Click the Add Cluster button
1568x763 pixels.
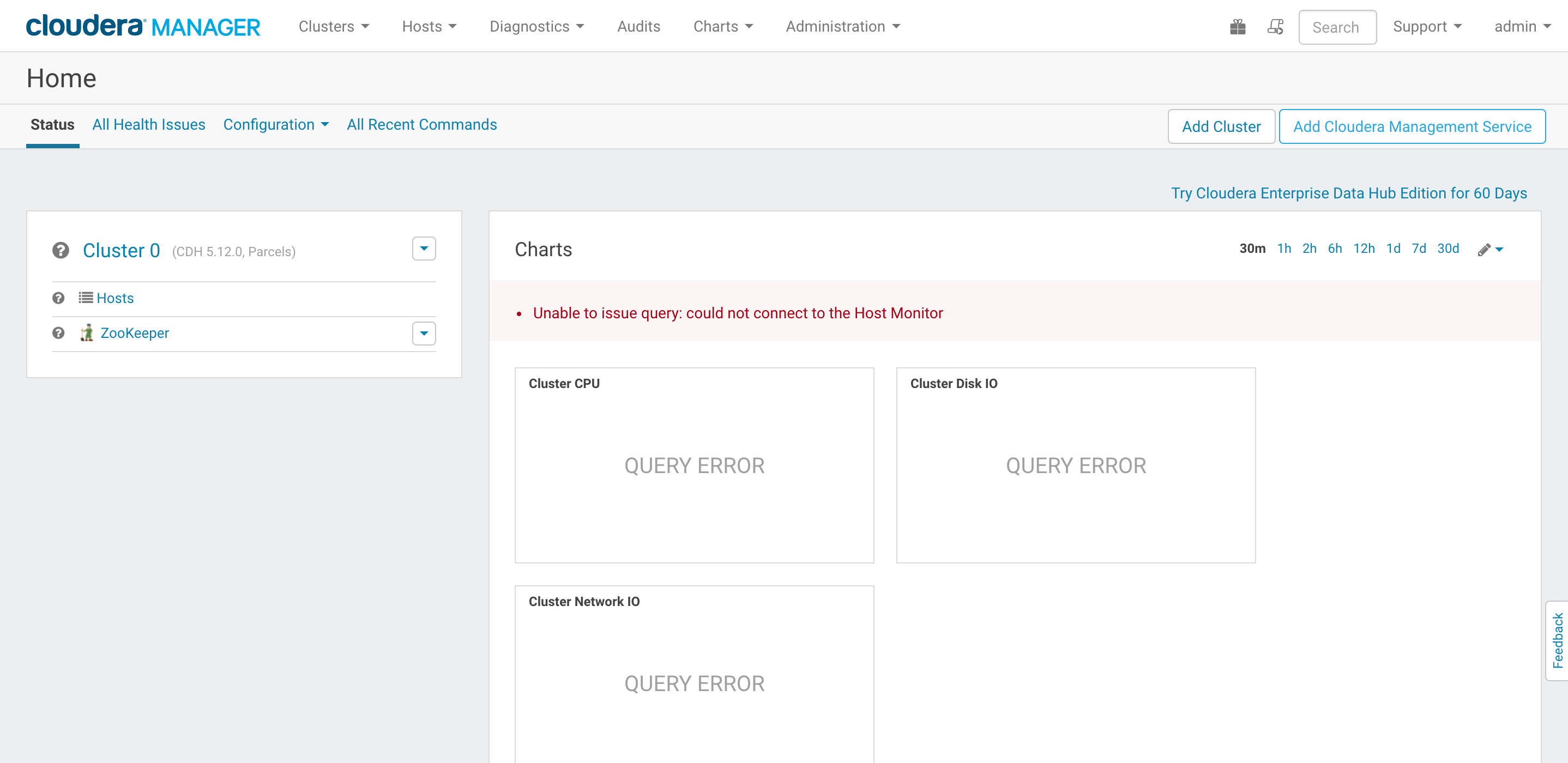(1221, 126)
